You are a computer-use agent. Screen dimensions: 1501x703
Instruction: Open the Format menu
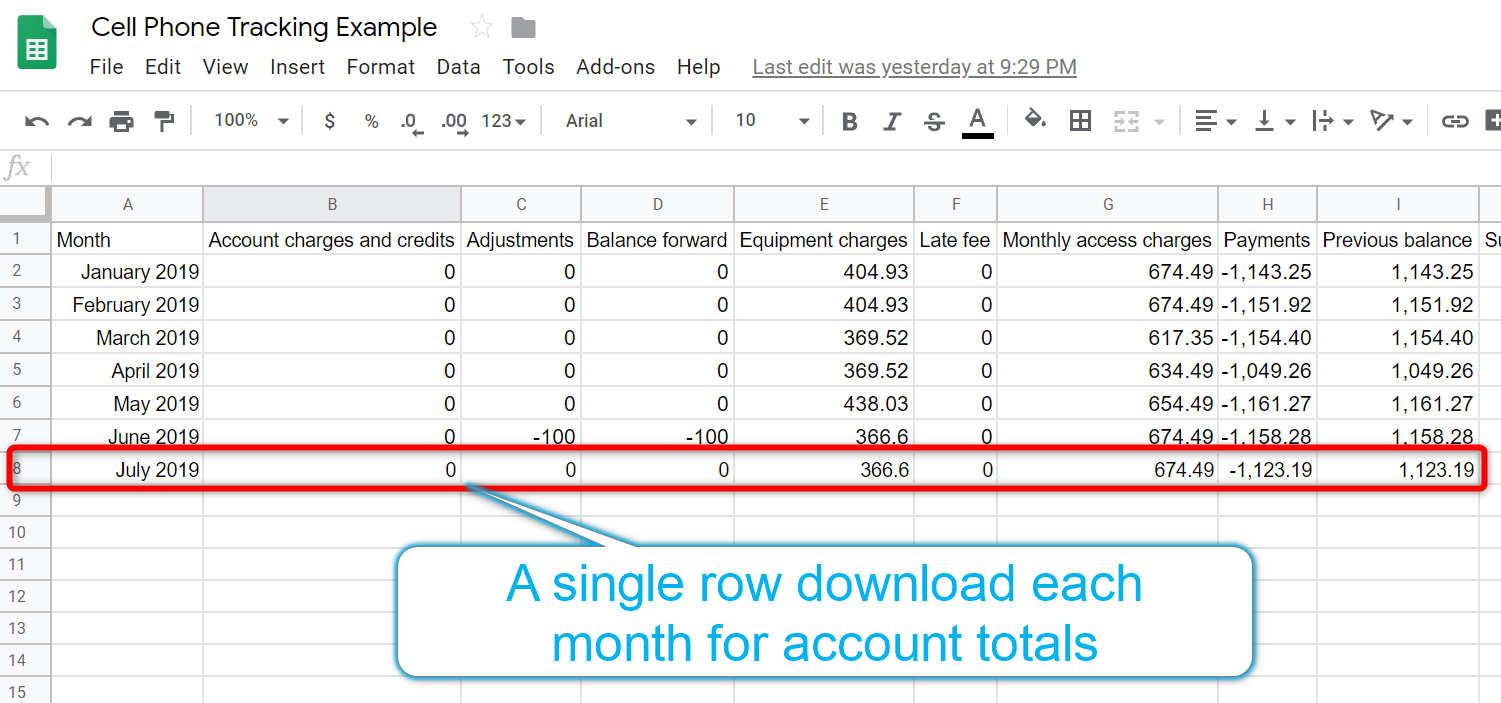(x=381, y=66)
